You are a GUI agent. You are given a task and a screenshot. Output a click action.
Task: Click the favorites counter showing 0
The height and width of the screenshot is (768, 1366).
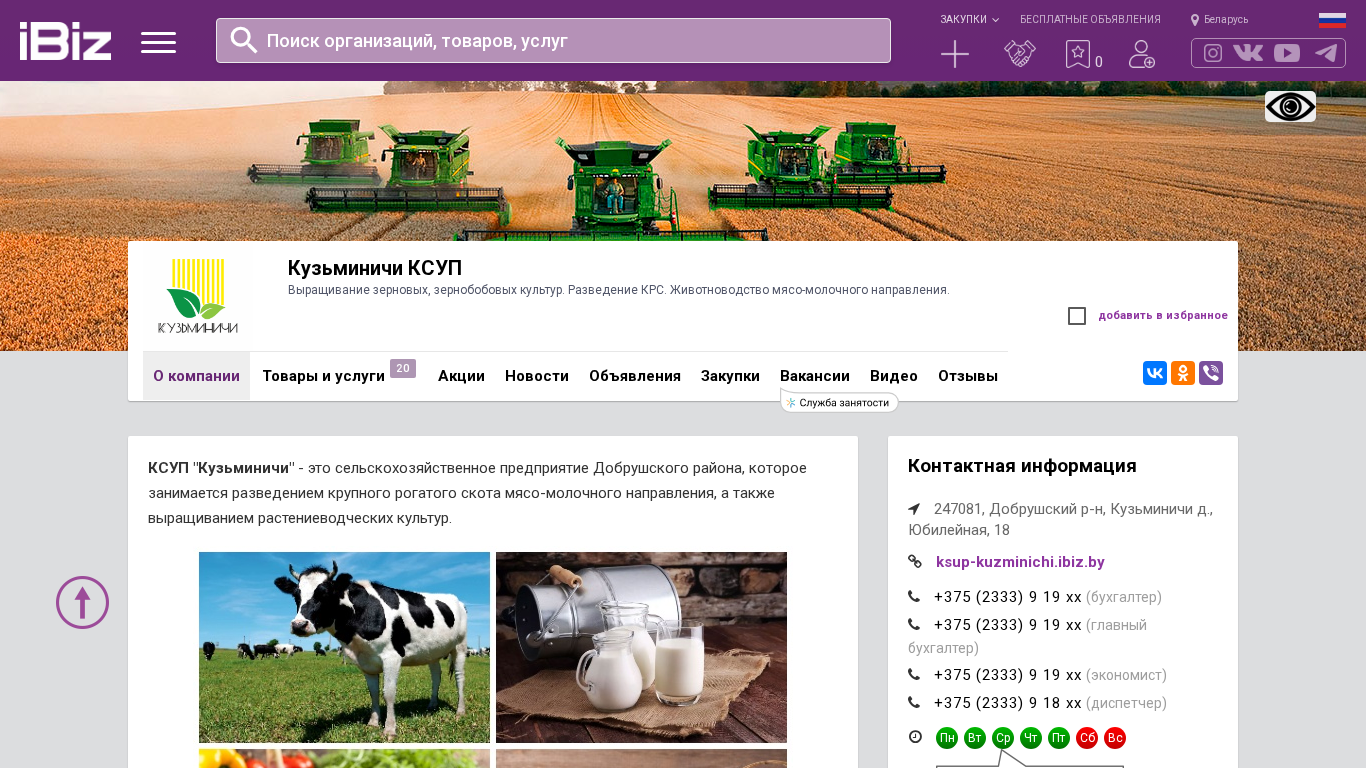(x=1099, y=62)
